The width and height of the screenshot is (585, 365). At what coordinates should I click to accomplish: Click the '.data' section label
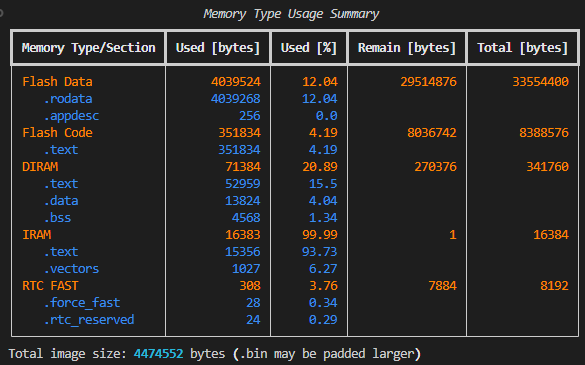[61, 201]
